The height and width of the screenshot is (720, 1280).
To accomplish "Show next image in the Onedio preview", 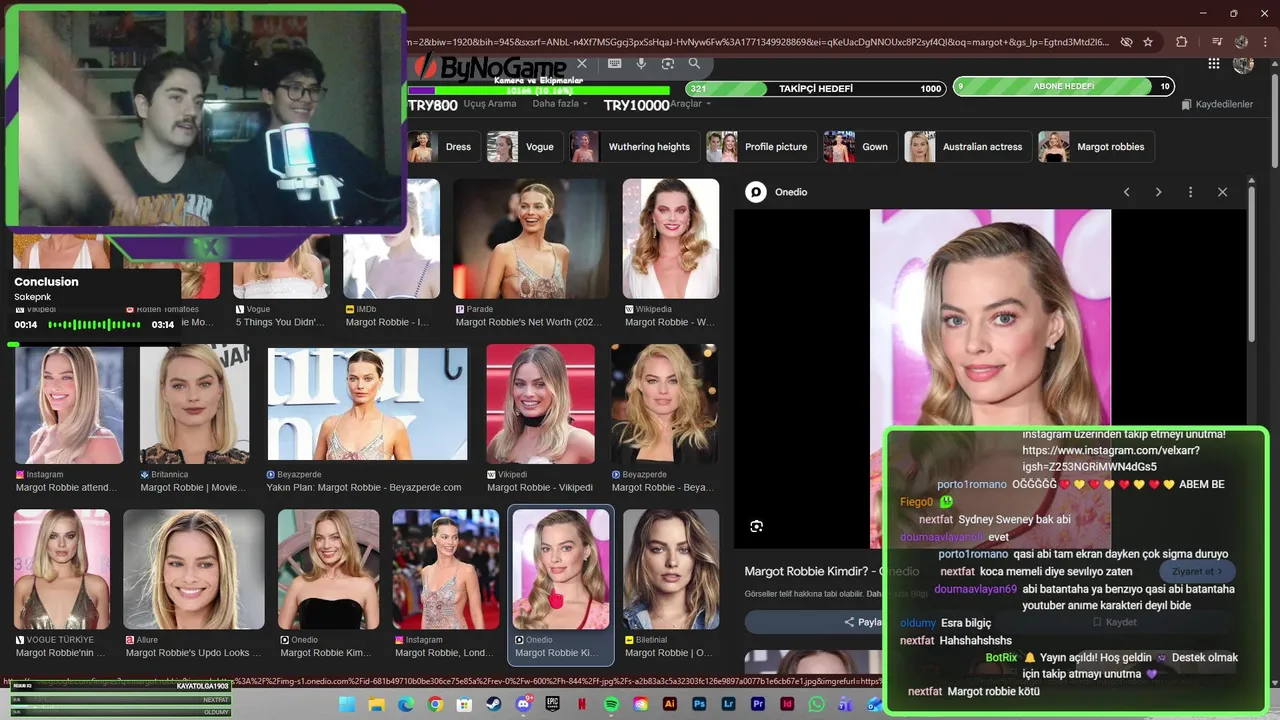I will (1158, 192).
